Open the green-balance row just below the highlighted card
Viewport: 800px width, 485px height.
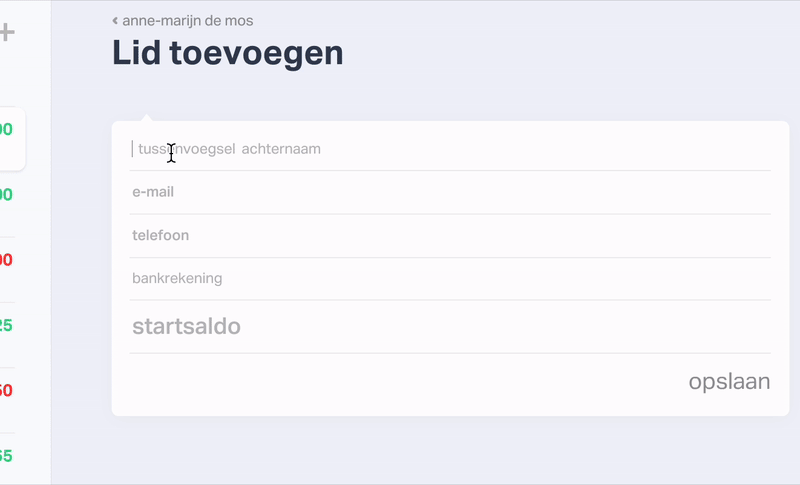[x=10, y=195]
